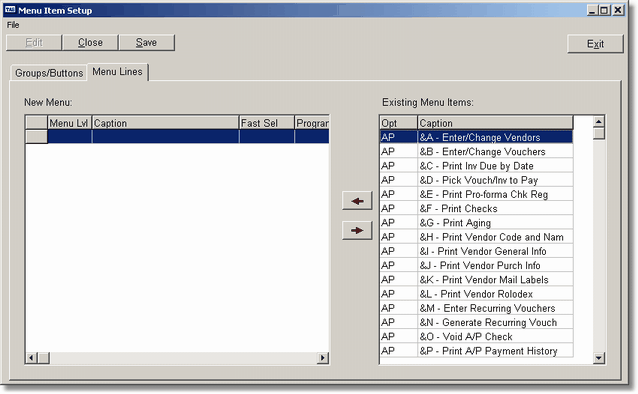638x394 pixels.
Task: Click the Save button
Action: 146,42
